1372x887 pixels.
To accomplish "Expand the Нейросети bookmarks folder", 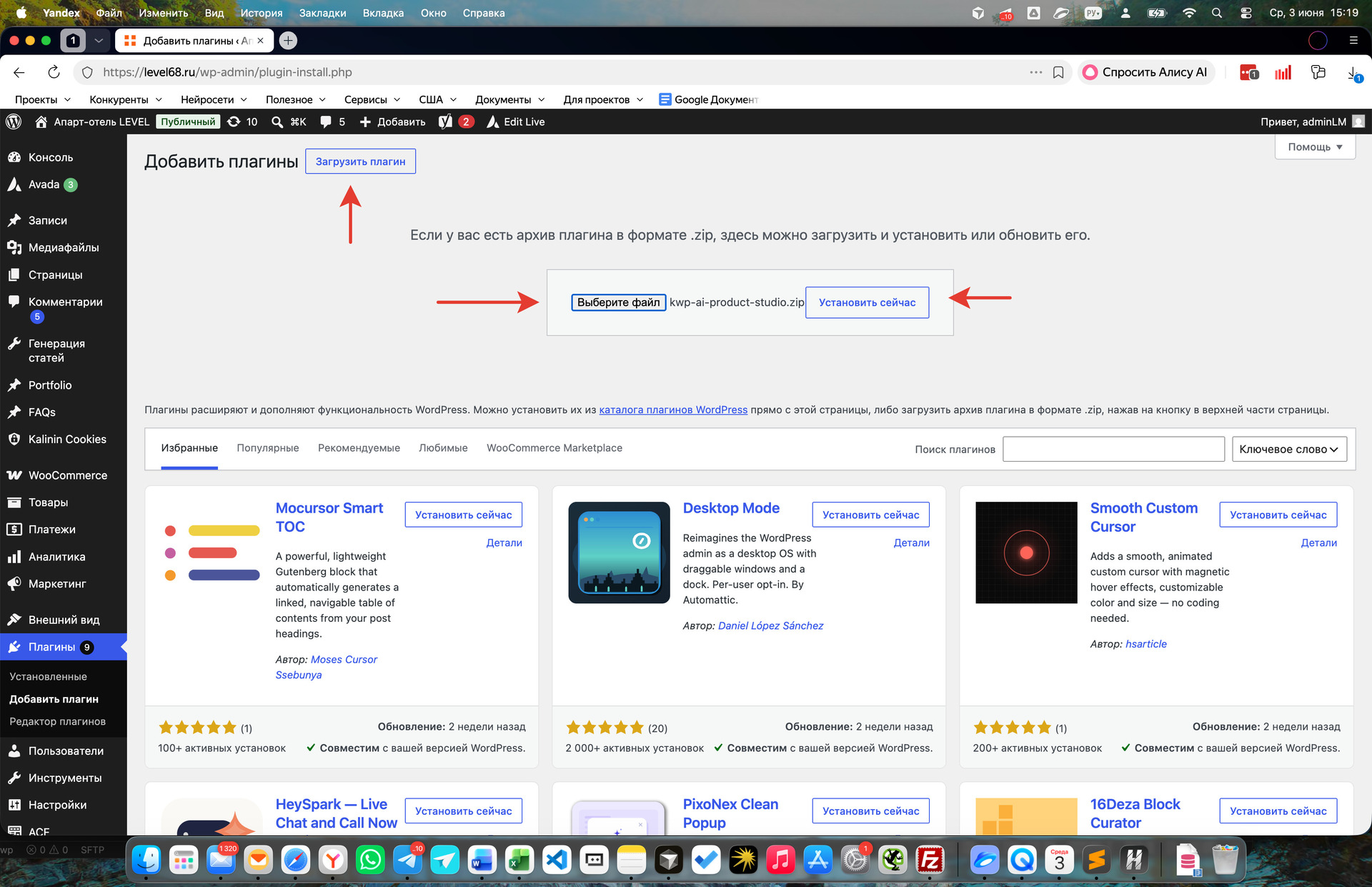I will [x=214, y=99].
